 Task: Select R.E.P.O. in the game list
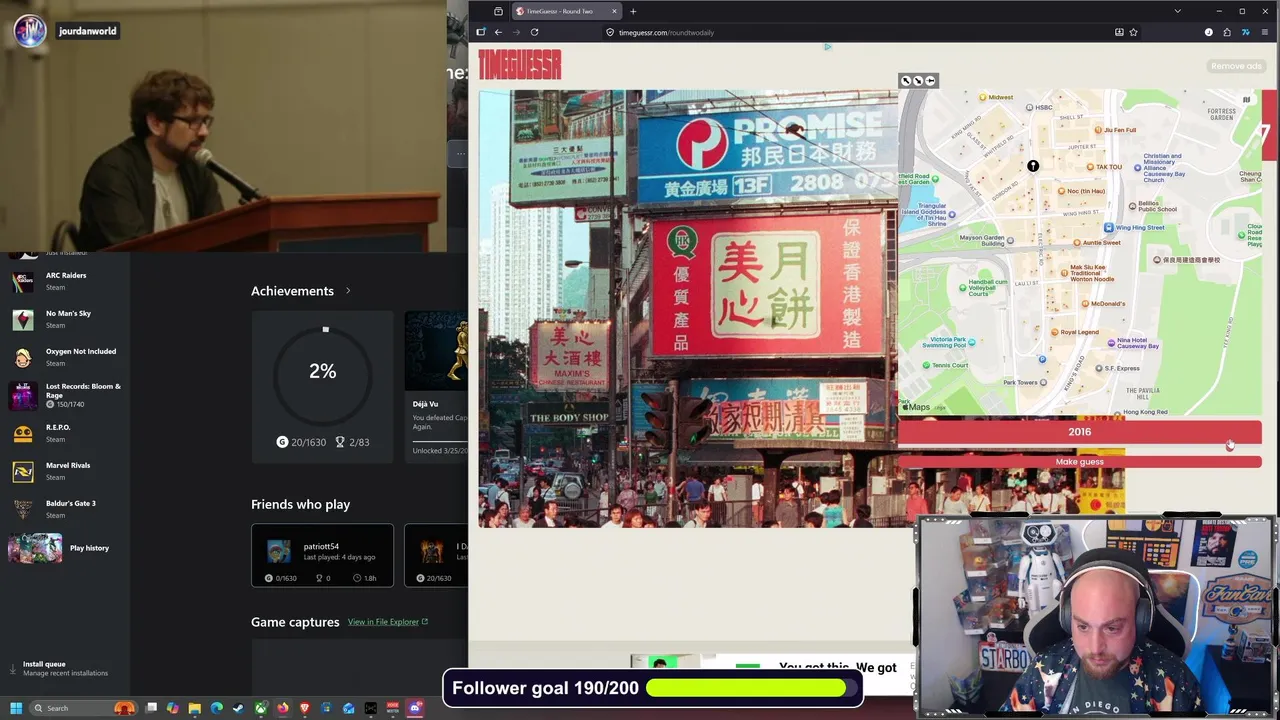pyautogui.click(x=65, y=433)
